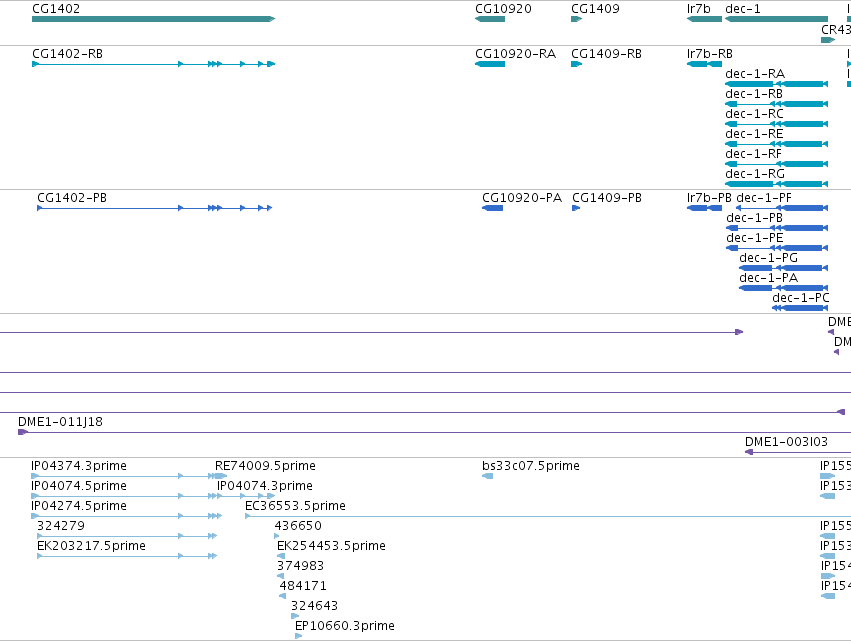This screenshot has width=851, height=641.
Task: Click the 374983 feature label
Action: tap(300, 566)
